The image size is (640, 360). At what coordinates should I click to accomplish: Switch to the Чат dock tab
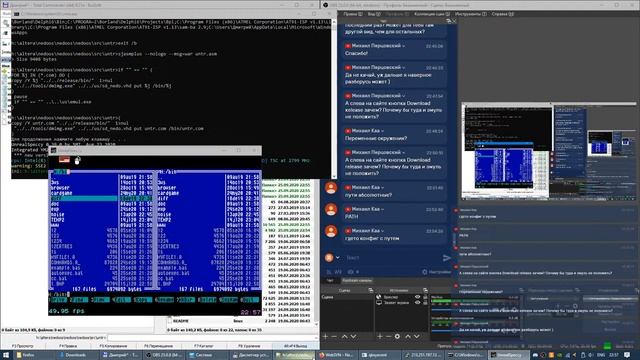coord(330,281)
